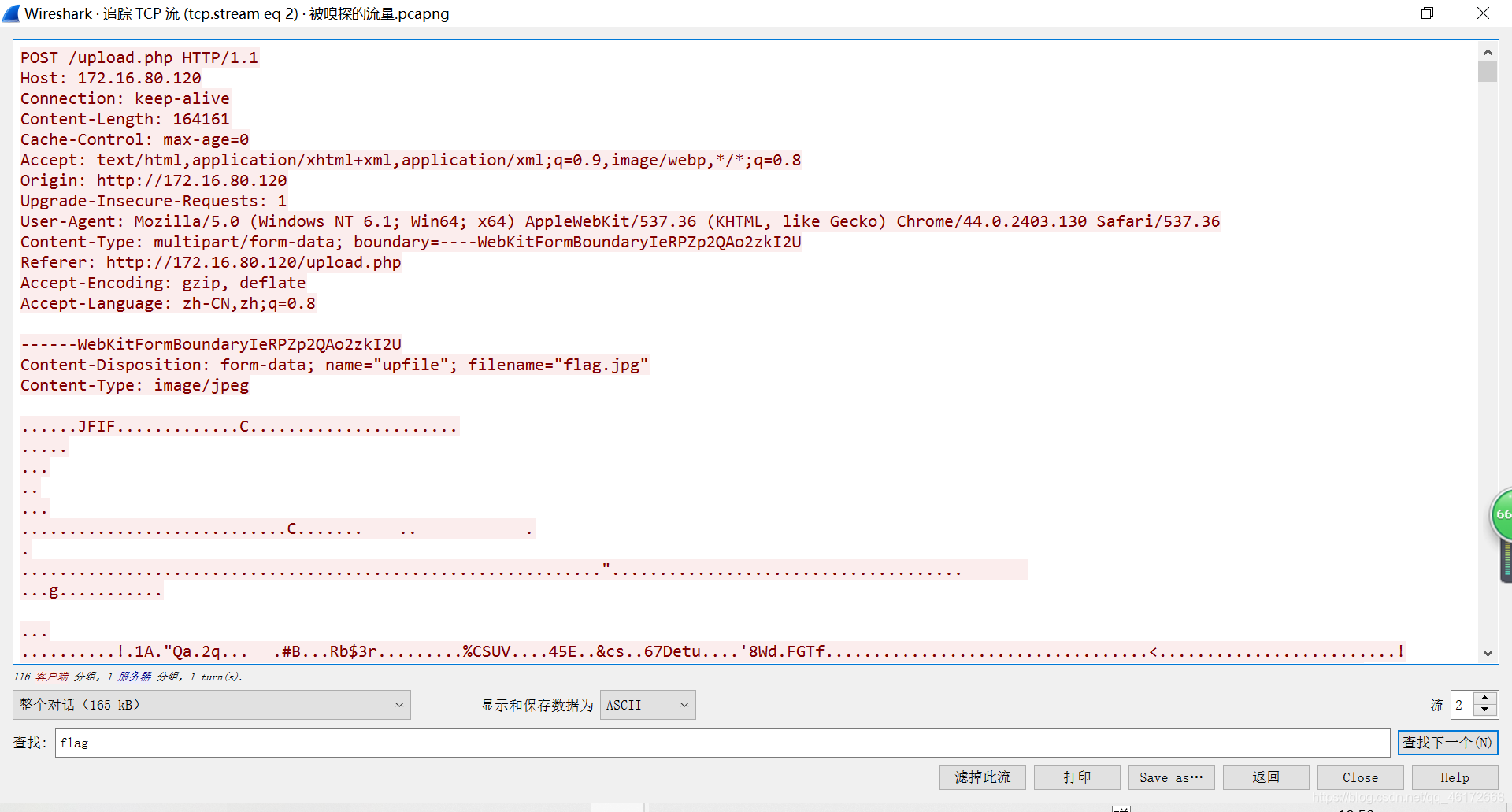
Task: Open the conversation selector dropdown (整个对话)
Action: coord(211,705)
